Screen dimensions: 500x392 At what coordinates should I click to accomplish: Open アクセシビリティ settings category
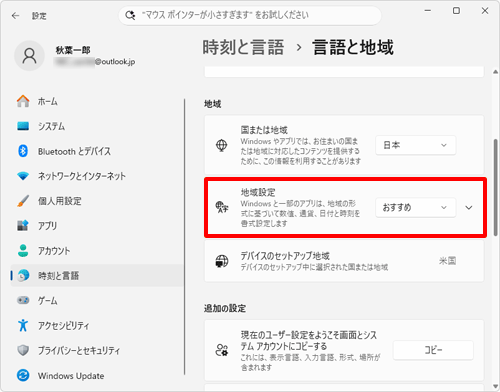tap(97, 325)
